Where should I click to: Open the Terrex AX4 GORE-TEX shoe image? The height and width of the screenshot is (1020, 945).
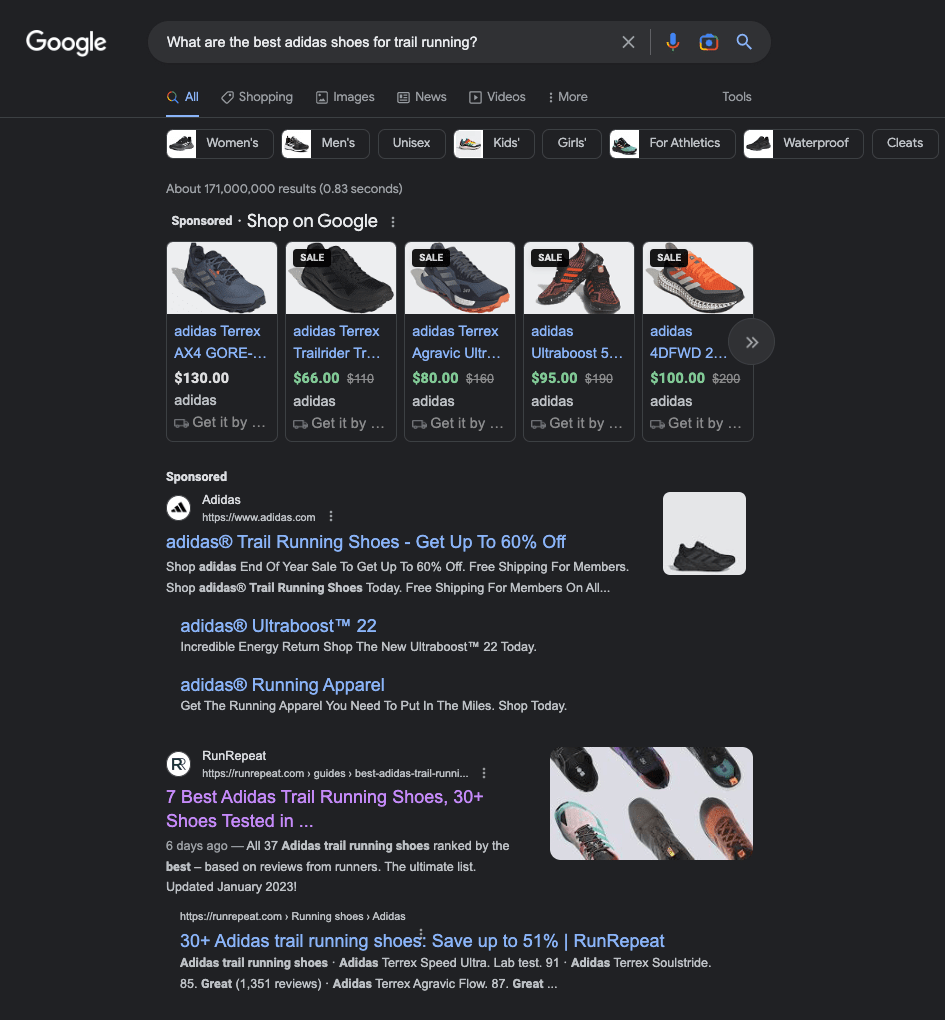coord(222,278)
